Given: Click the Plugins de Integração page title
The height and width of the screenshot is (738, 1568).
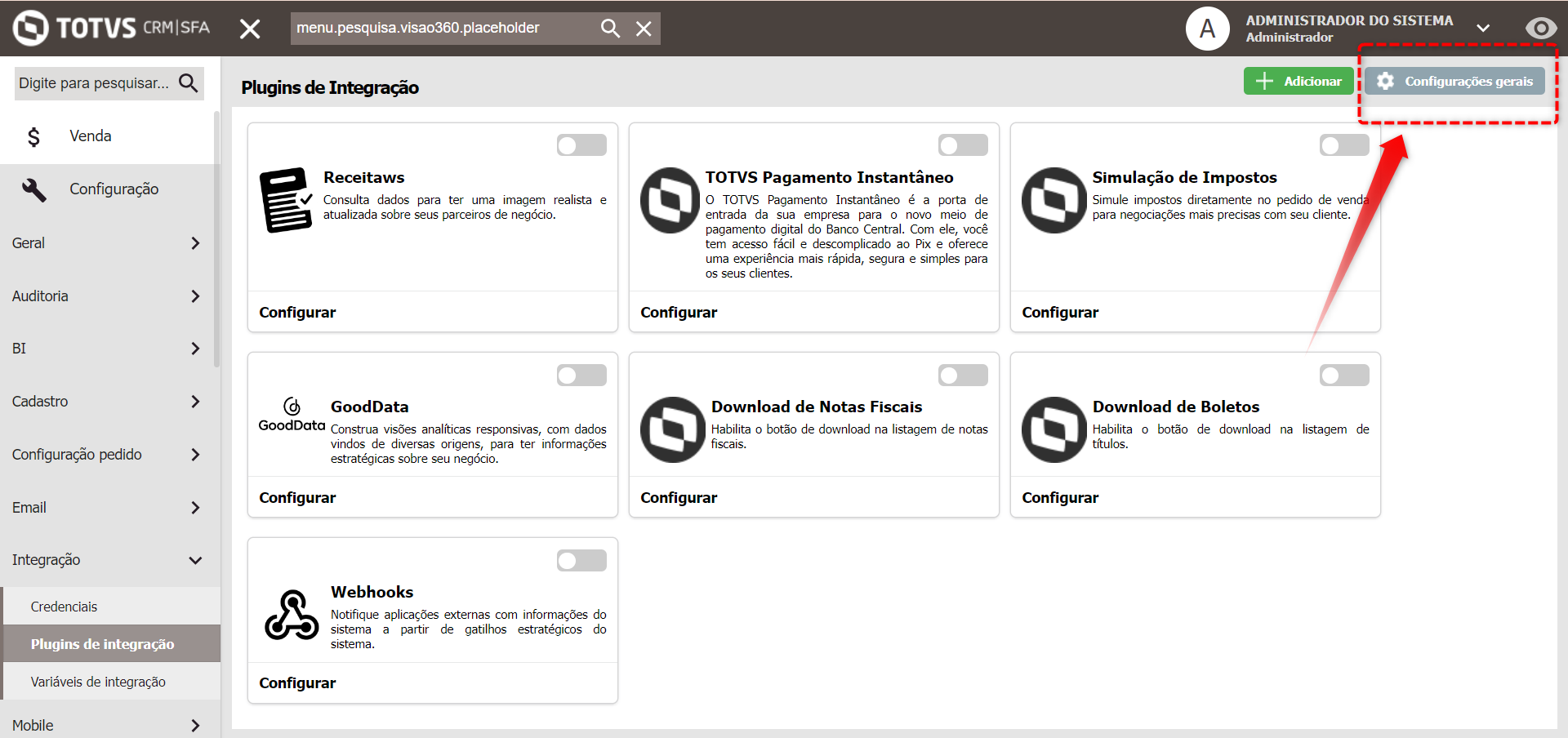Looking at the screenshot, I should 330,87.
